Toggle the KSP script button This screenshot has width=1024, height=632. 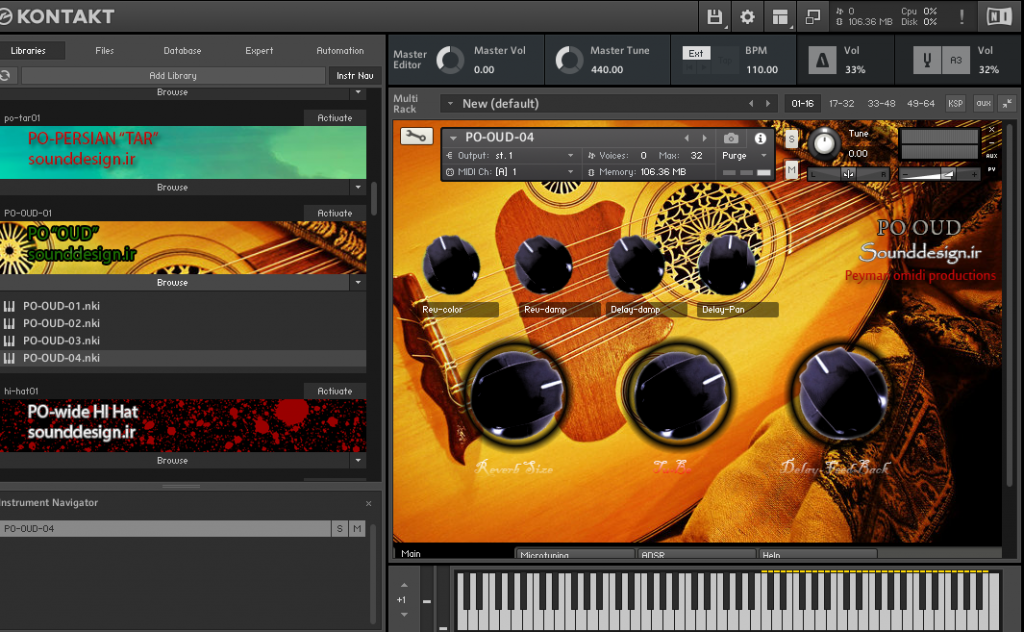[955, 103]
